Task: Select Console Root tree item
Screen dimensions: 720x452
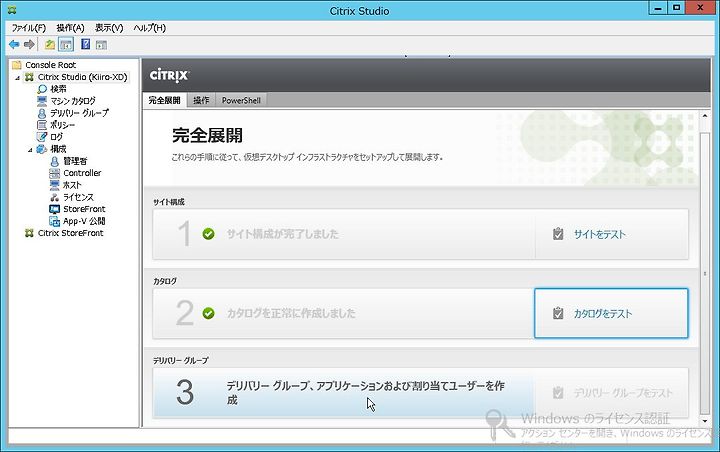Action: [x=51, y=65]
